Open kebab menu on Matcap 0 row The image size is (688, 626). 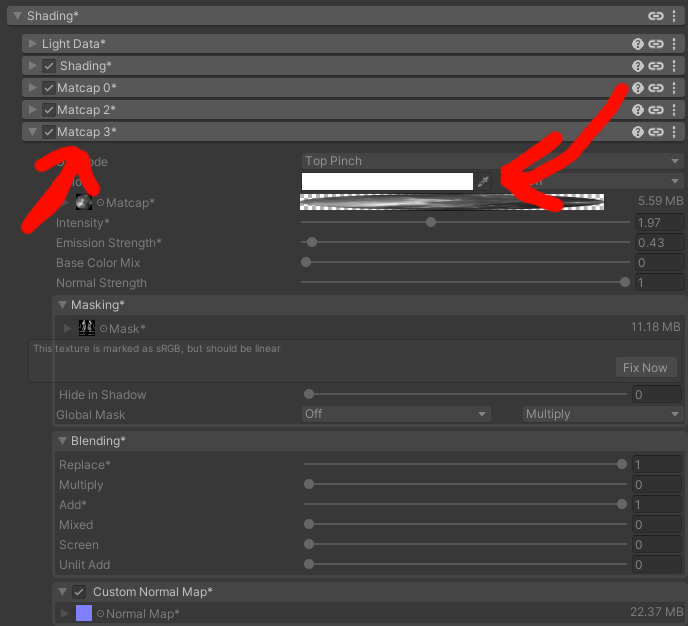tap(674, 88)
